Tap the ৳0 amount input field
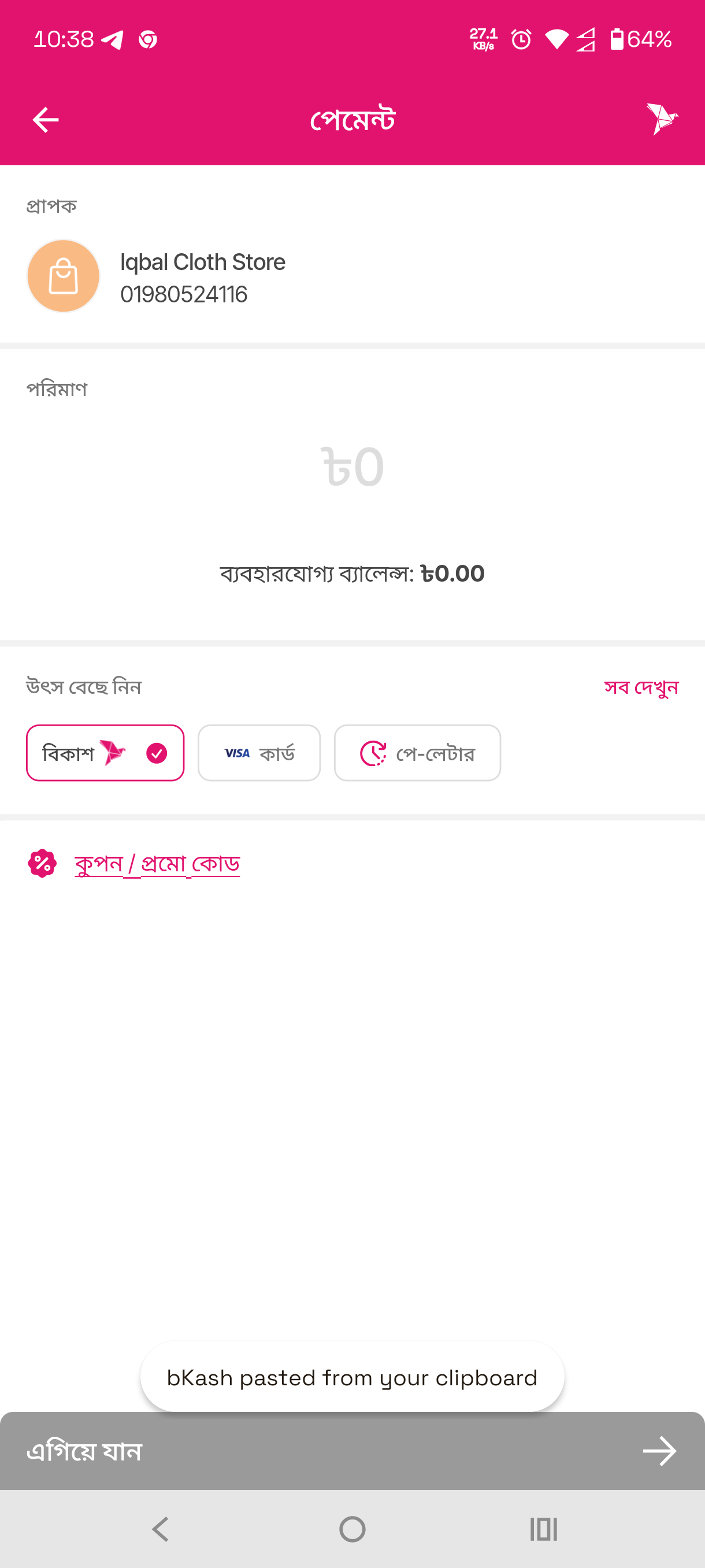 click(352, 467)
